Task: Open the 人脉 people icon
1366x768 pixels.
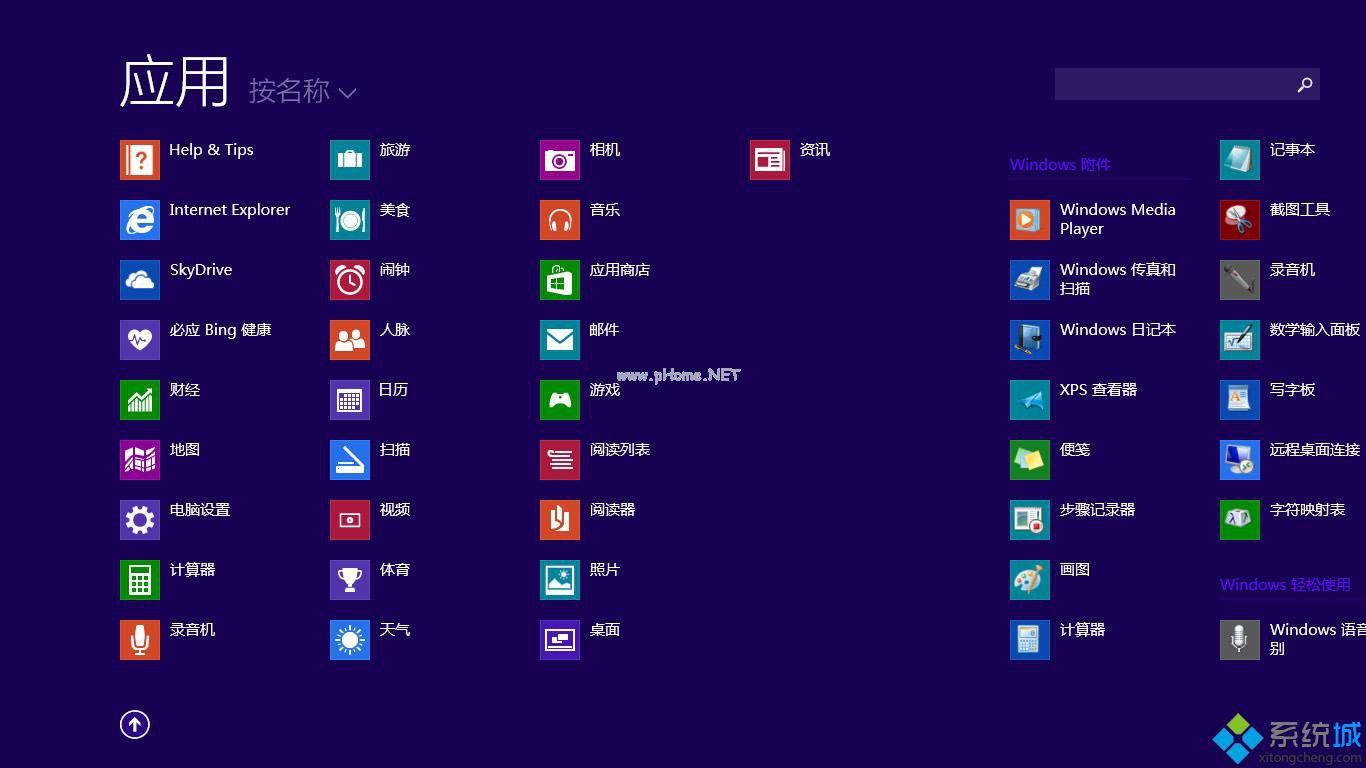Action: pos(350,340)
